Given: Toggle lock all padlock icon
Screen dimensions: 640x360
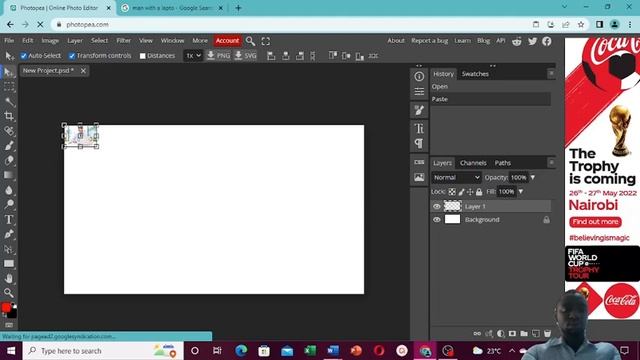Looking at the screenshot, I should 479,191.
